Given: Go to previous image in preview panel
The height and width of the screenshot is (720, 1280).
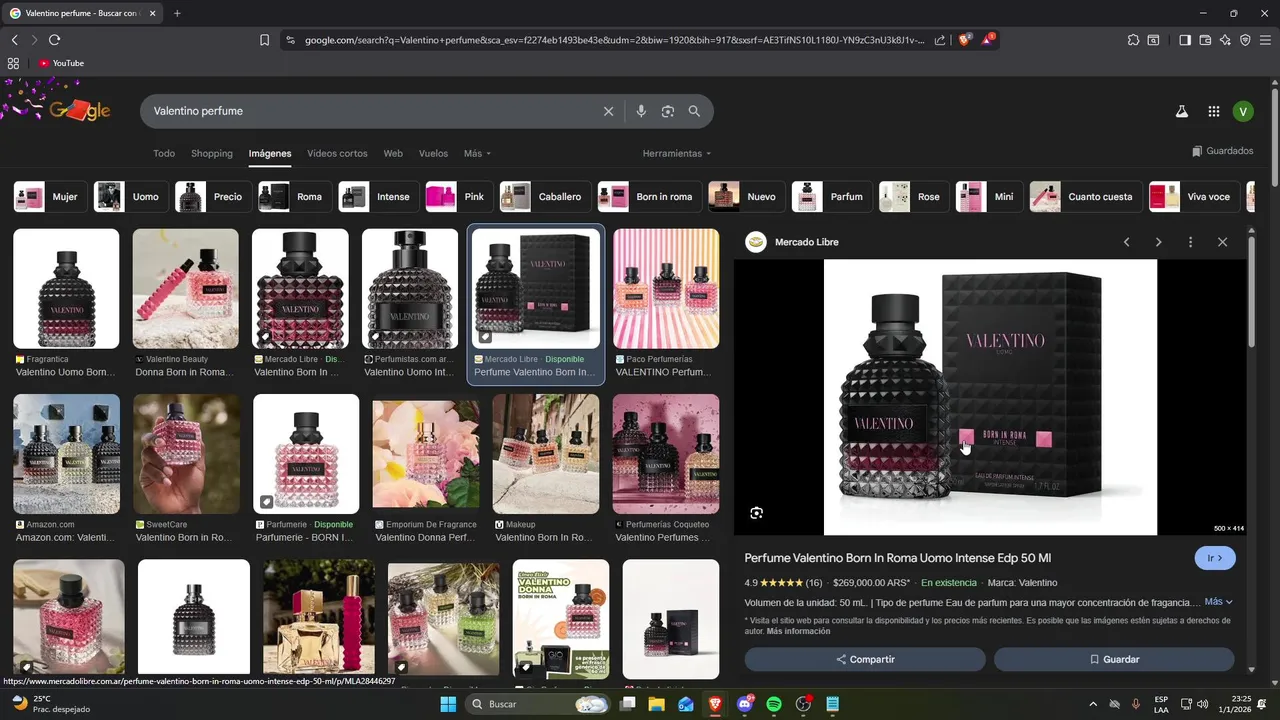Looking at the screenshot, I should [x=1126, y=242].
